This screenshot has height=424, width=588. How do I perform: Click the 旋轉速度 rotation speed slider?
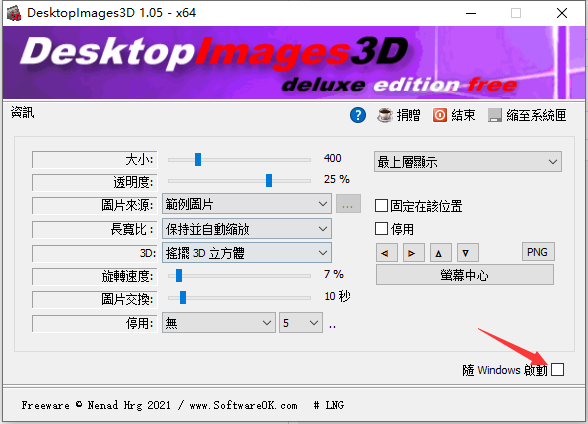click(x=239, y=276)
